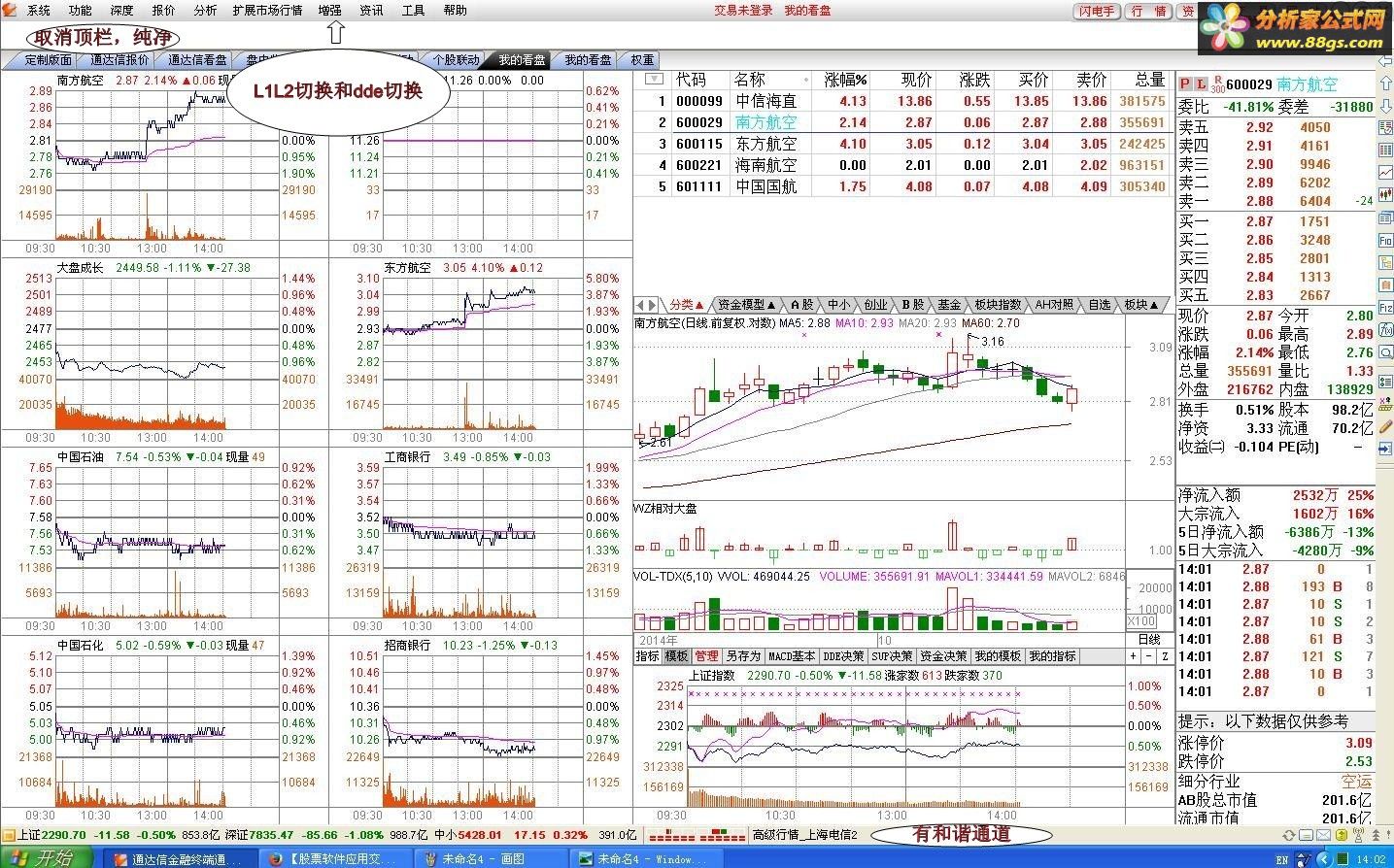Sort table by 涨幅% column header
The height and width of the screenshot is (868, 1394).
pos(845,80)
